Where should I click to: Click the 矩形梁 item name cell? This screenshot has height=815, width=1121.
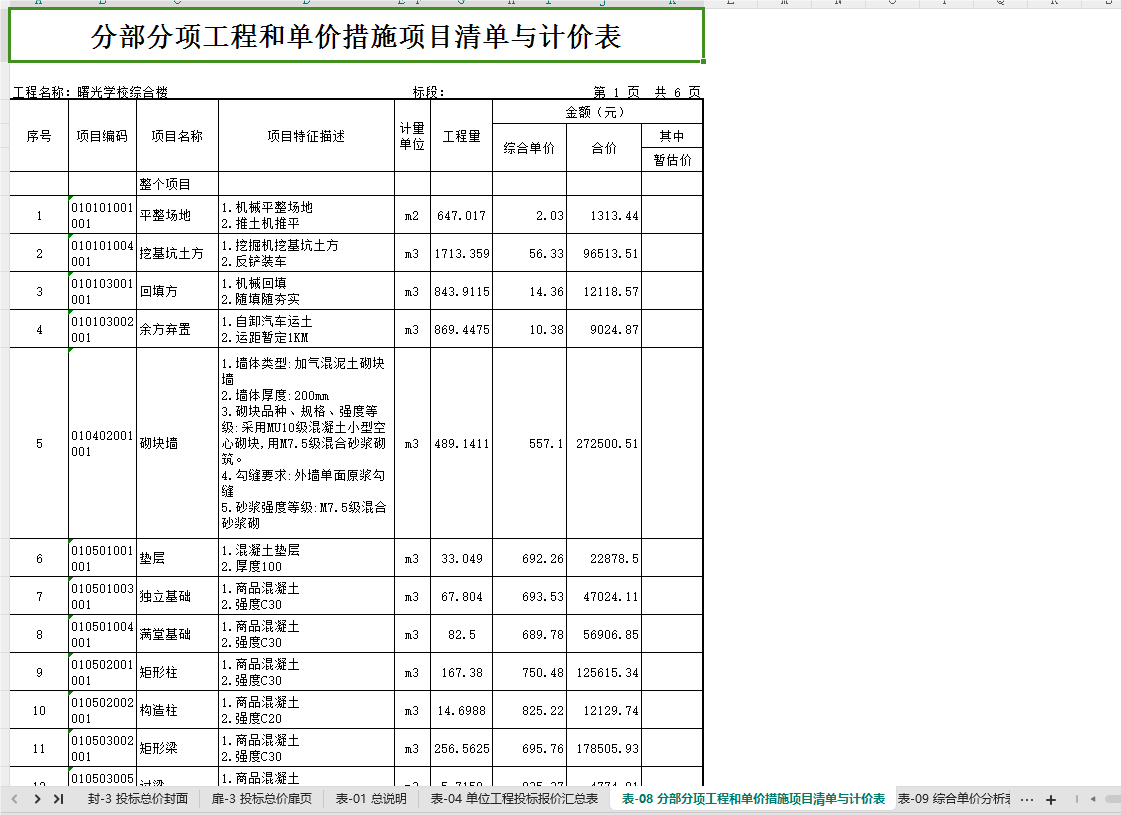coord(177,748)
